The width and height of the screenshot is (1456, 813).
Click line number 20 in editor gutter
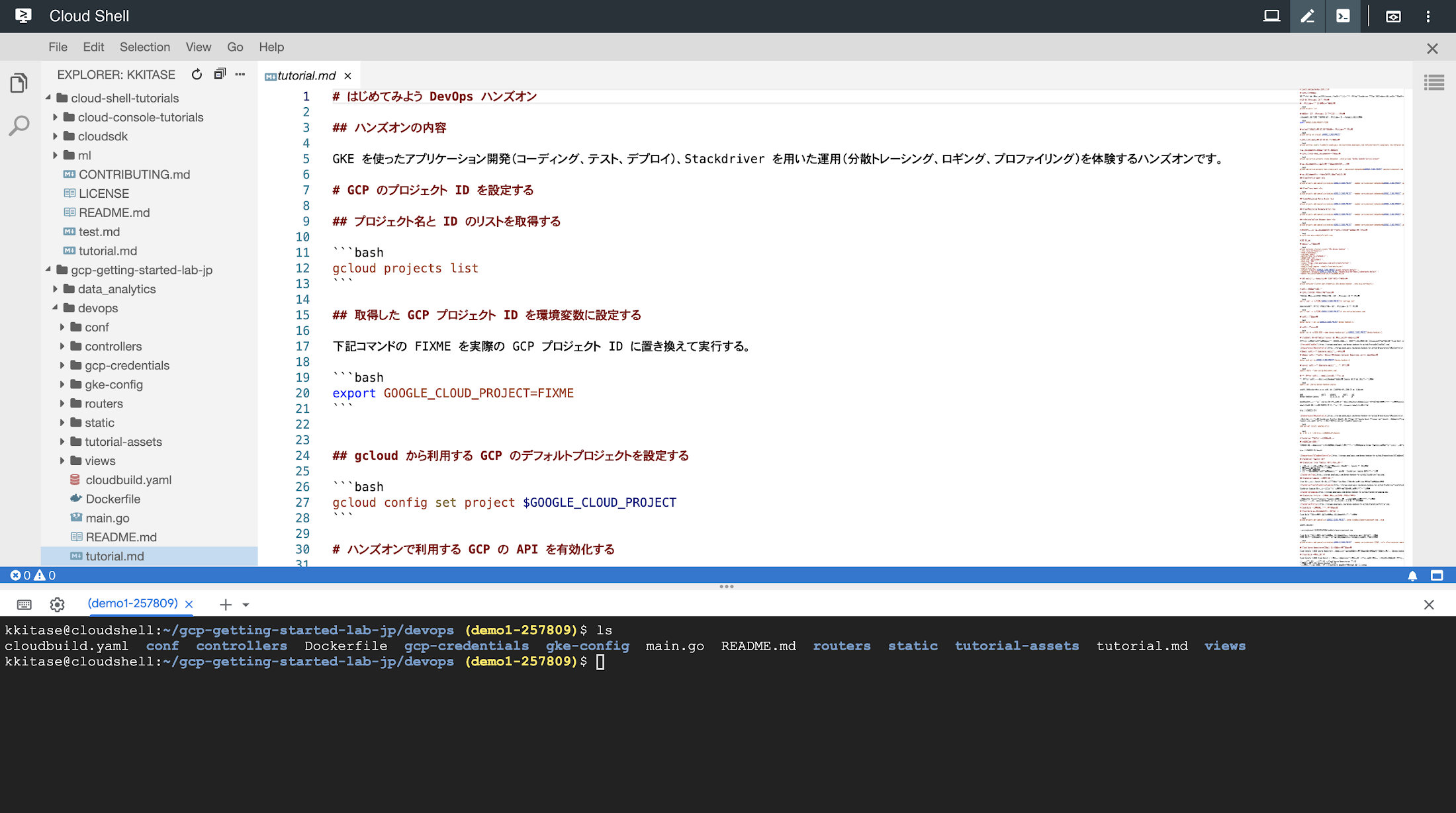tap(302, 393)
